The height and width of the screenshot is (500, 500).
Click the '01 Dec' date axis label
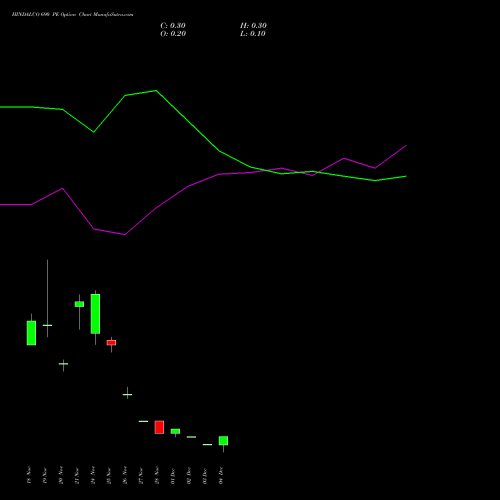point(173,475)
